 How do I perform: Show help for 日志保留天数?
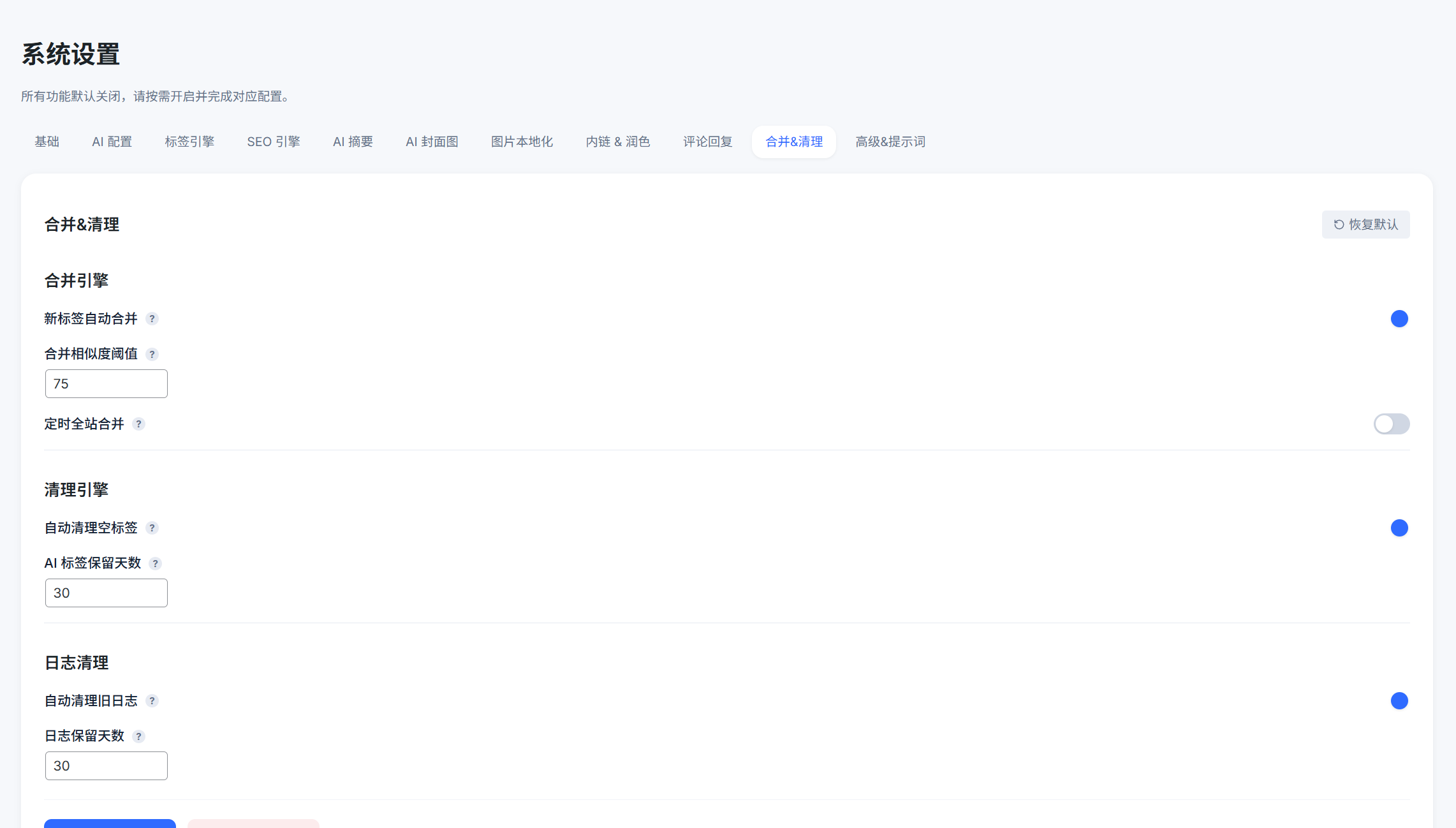[138, 736]
